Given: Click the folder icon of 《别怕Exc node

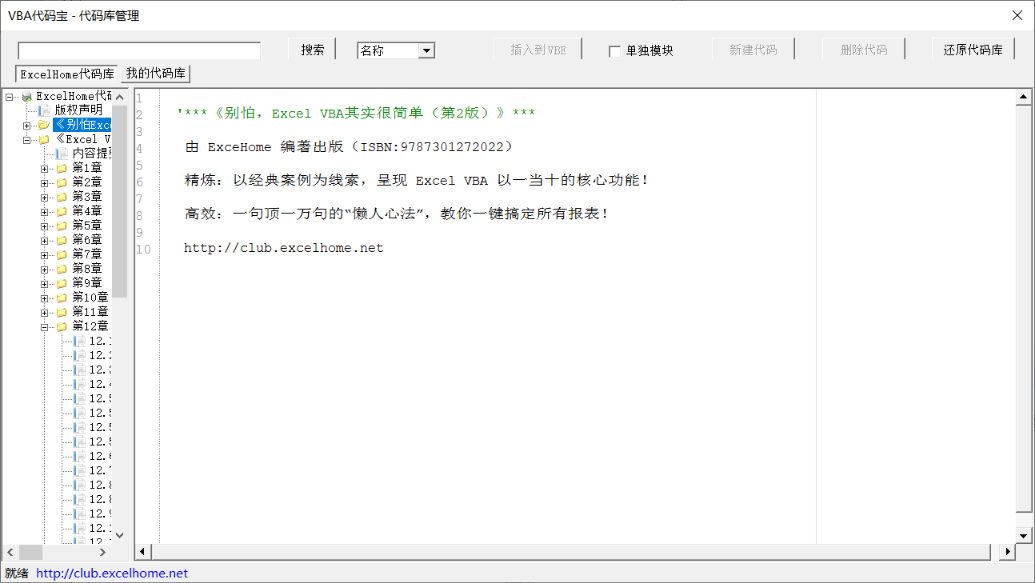Looking at the screenshot, I should click(44, 125).
